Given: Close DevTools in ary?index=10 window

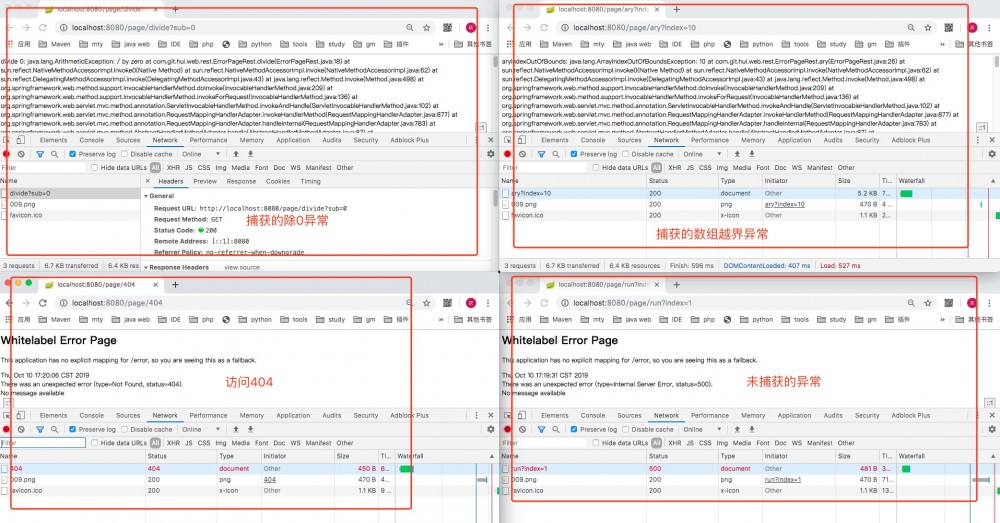Looking at the screenshot, I should coord(992,140).
